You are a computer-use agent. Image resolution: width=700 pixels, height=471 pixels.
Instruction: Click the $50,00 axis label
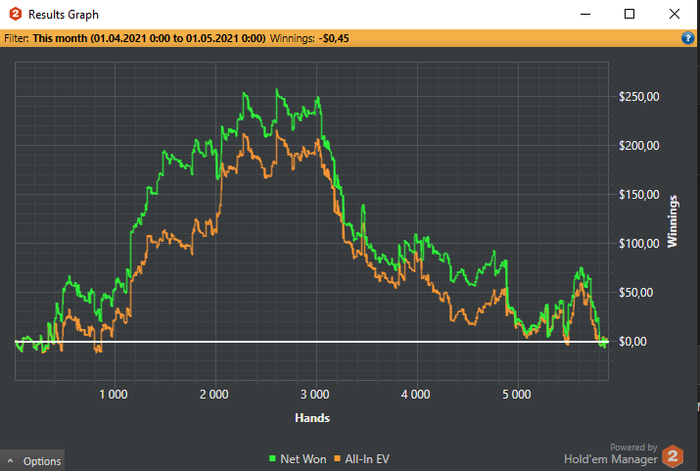tap(636, 292)
